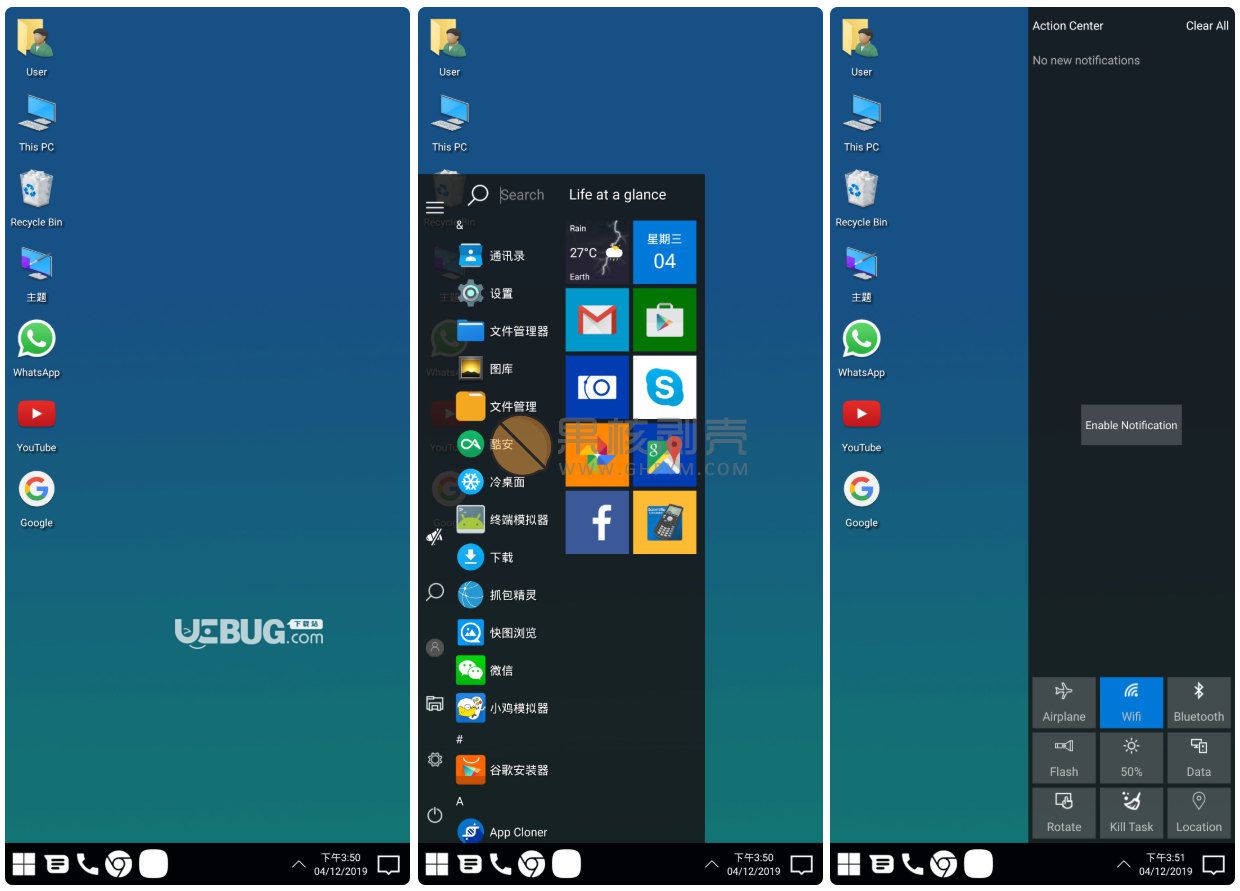Click Start button in the right screenshot taskbar
Screen dimensions: 1240x891
[849, 864]
